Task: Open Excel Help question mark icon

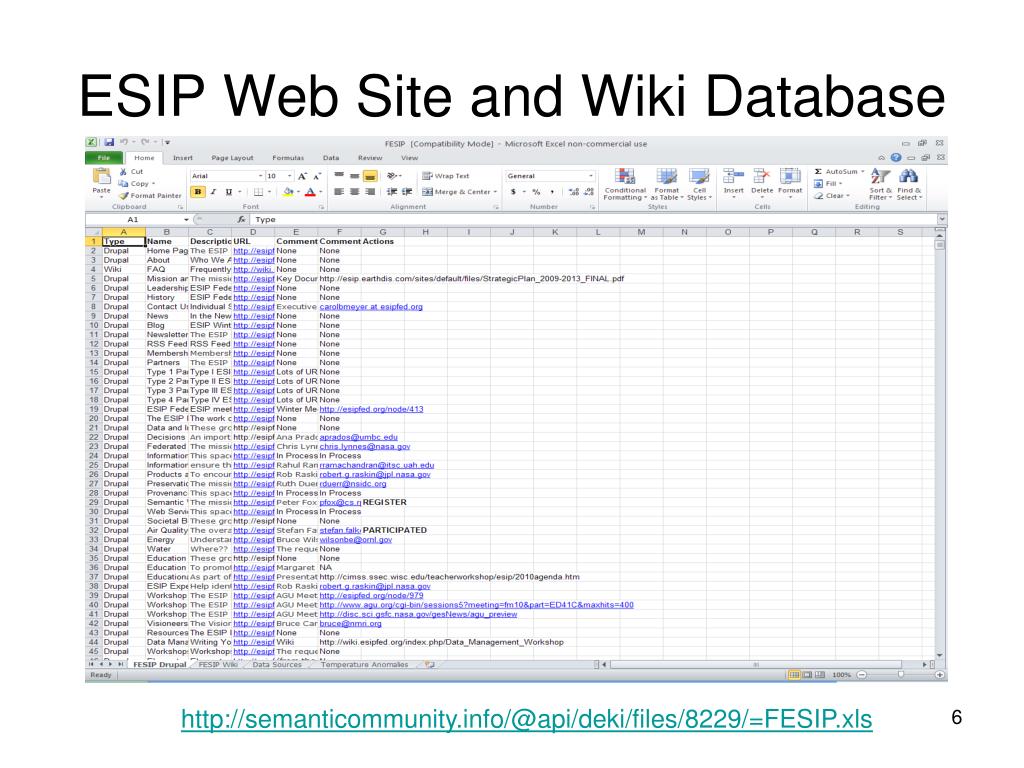Action: pyautogui.click(x=896, y=157)
